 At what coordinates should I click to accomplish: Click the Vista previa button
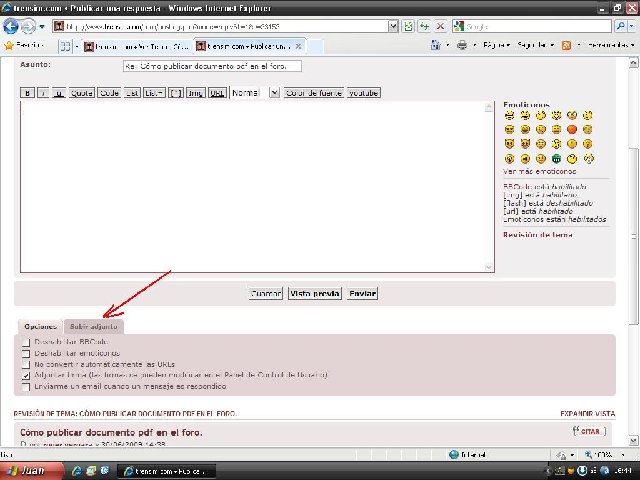point(314,294)
